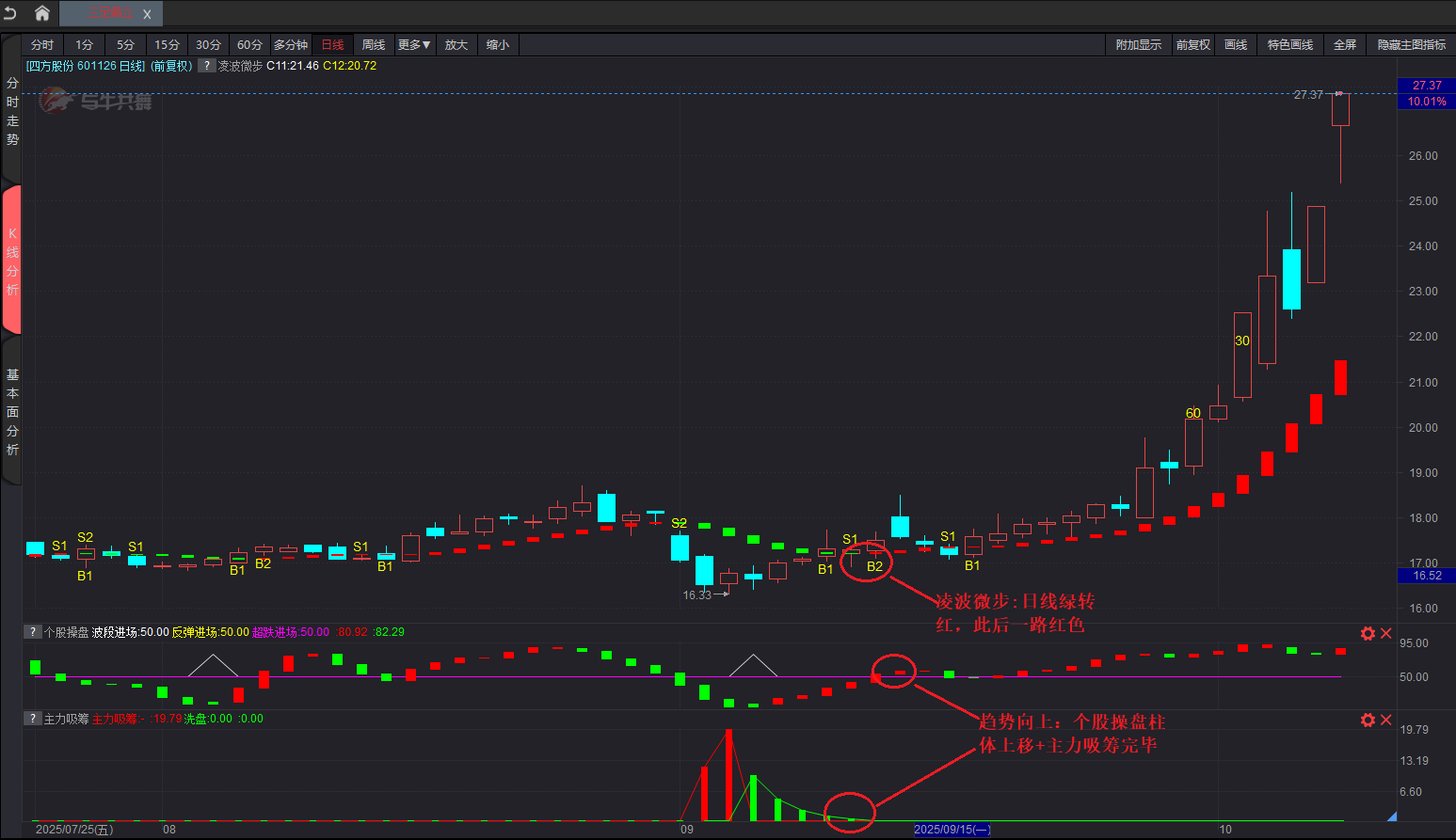The image size is (1456, 840).
Task: Click the blue corner triangle at bottom right
Action: tap(1391, 816)
